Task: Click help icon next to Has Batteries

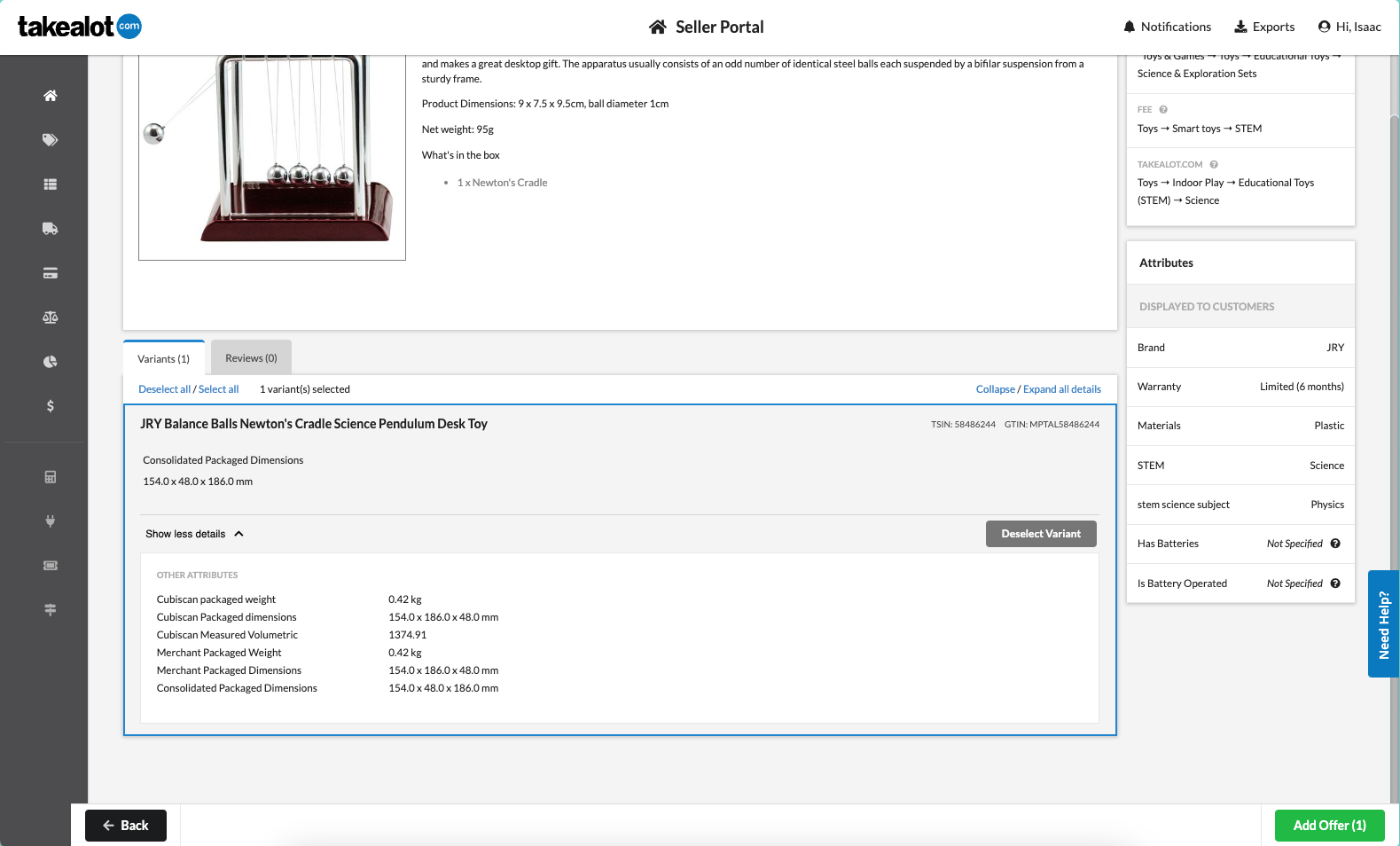Action: (x=1335, y=544)
